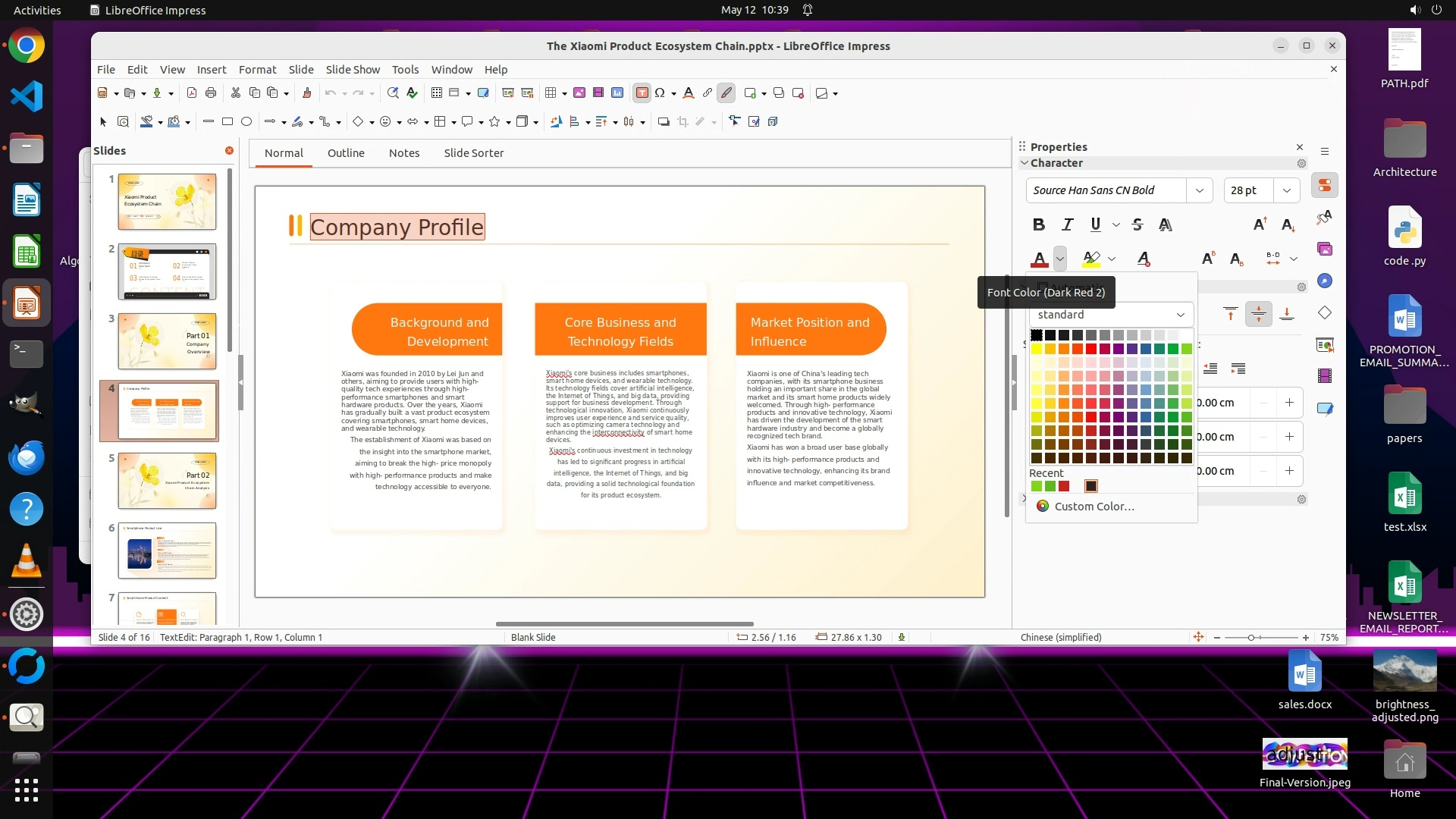The height and width of the screenshot is (819, 1456).
Task: Open the font size dropdown
Action: click(1287, 190)
